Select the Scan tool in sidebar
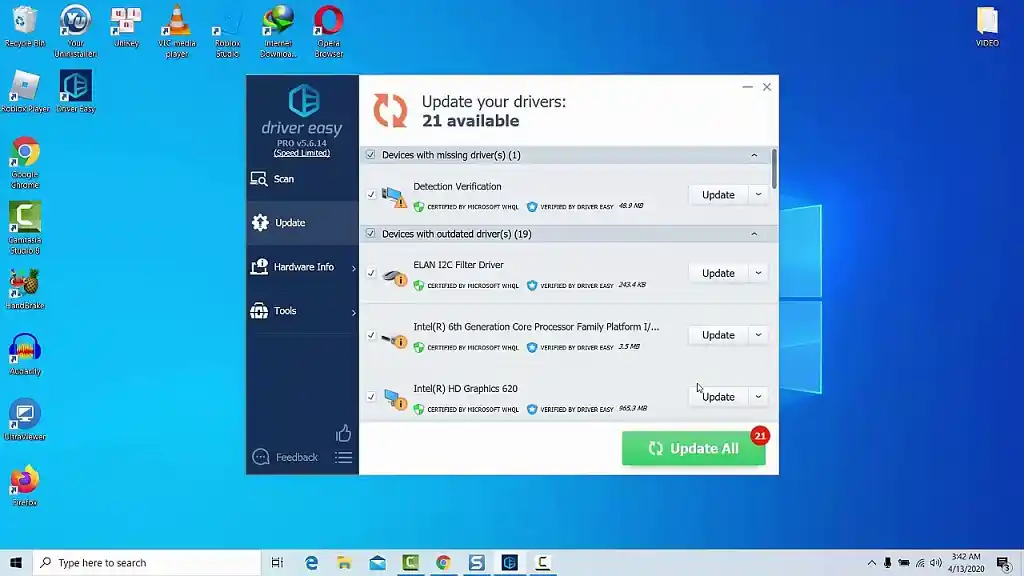1024x576 pixels. pyautogui.click(x=283, y=179)
